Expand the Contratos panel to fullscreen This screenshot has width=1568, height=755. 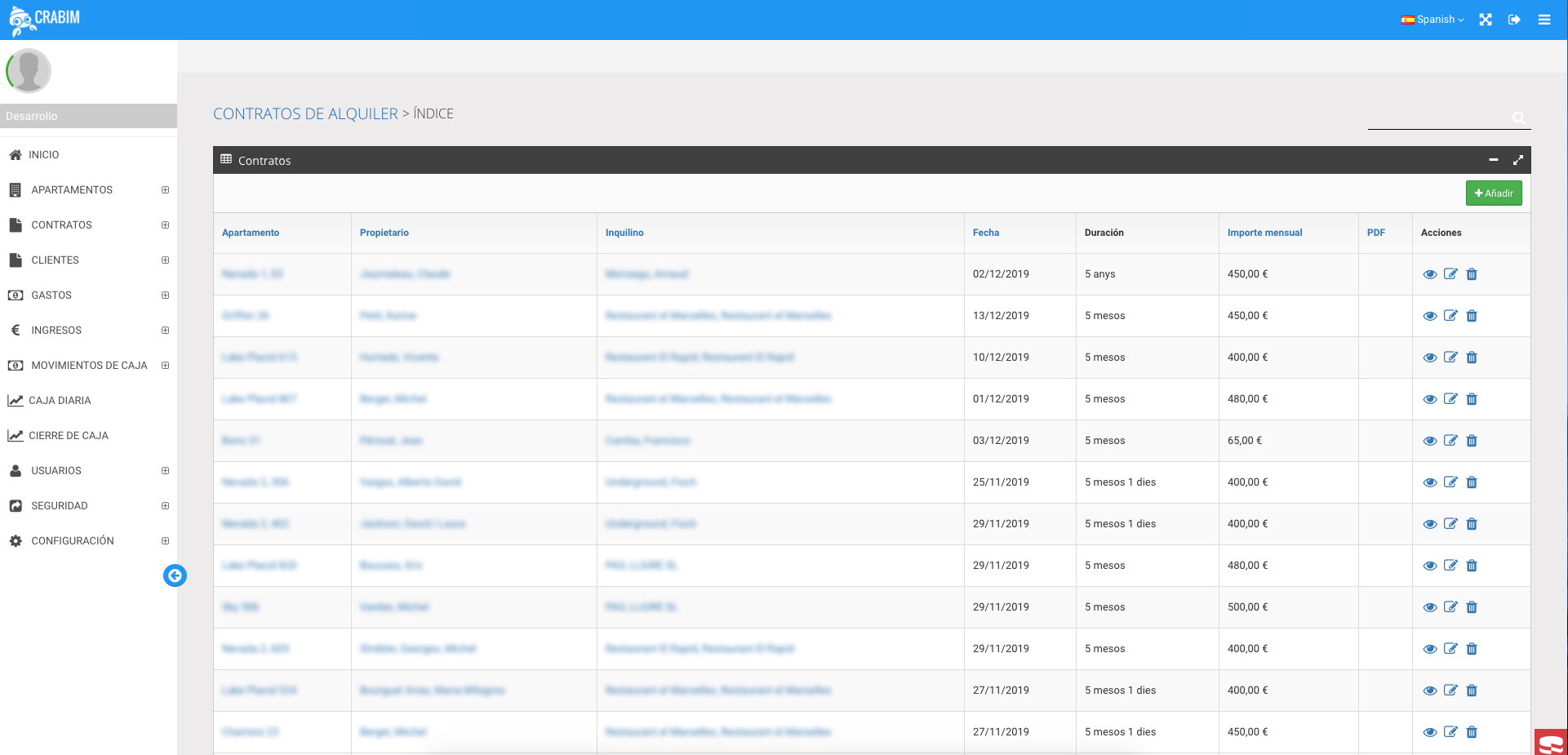point(1517,160)
